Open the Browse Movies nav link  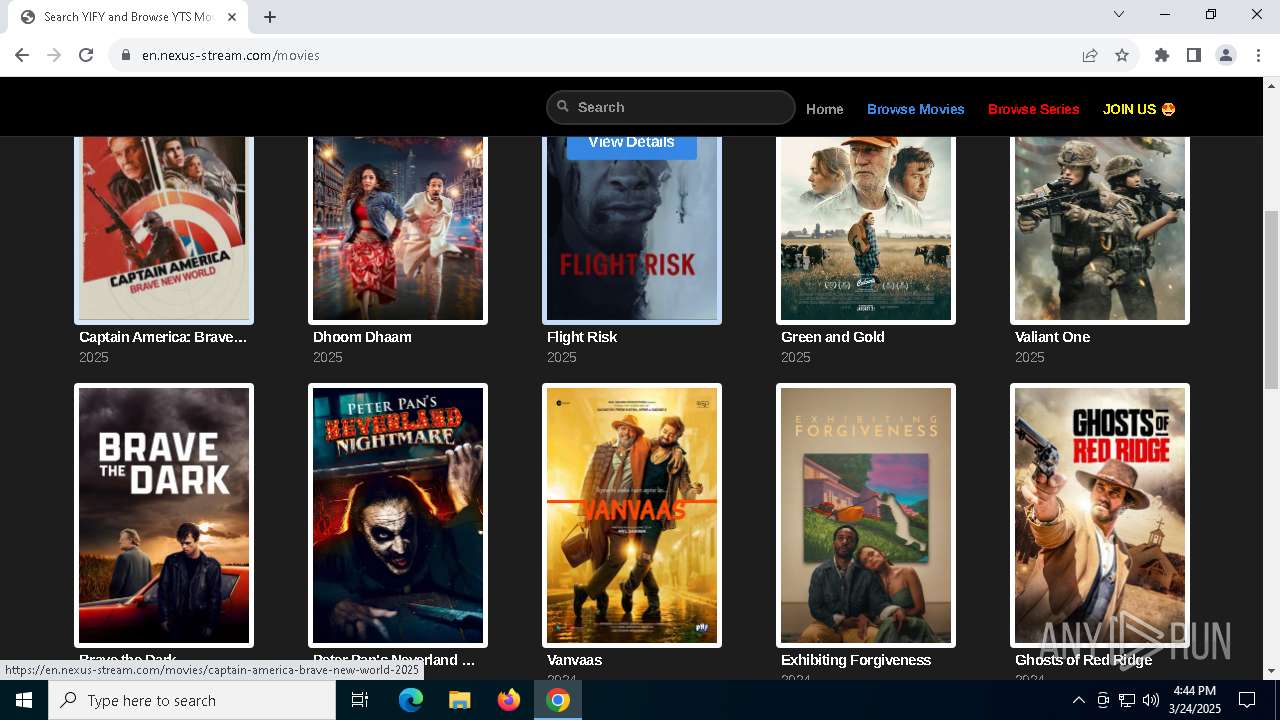[x=916, y=109]
